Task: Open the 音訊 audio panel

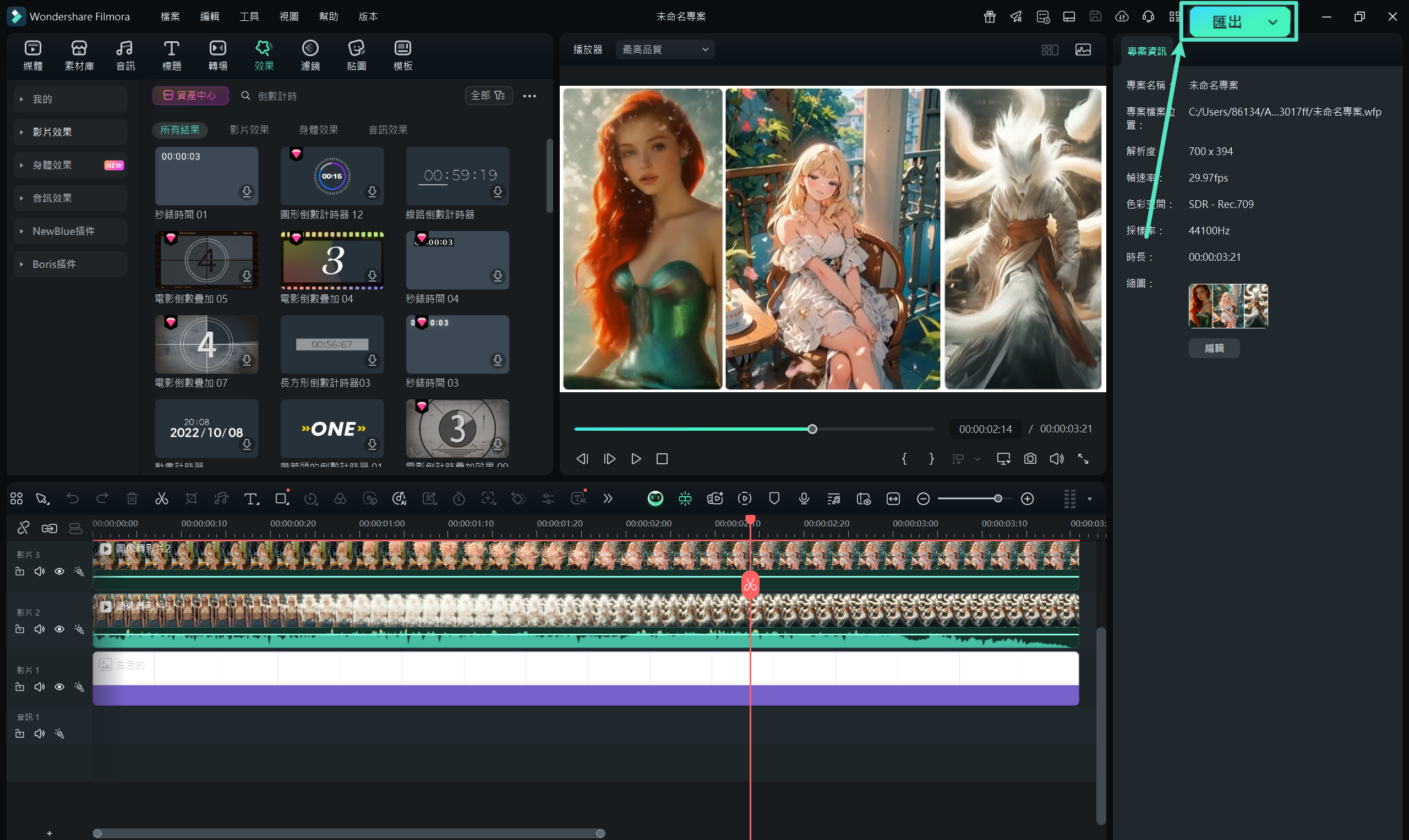Action: [125, 56]
